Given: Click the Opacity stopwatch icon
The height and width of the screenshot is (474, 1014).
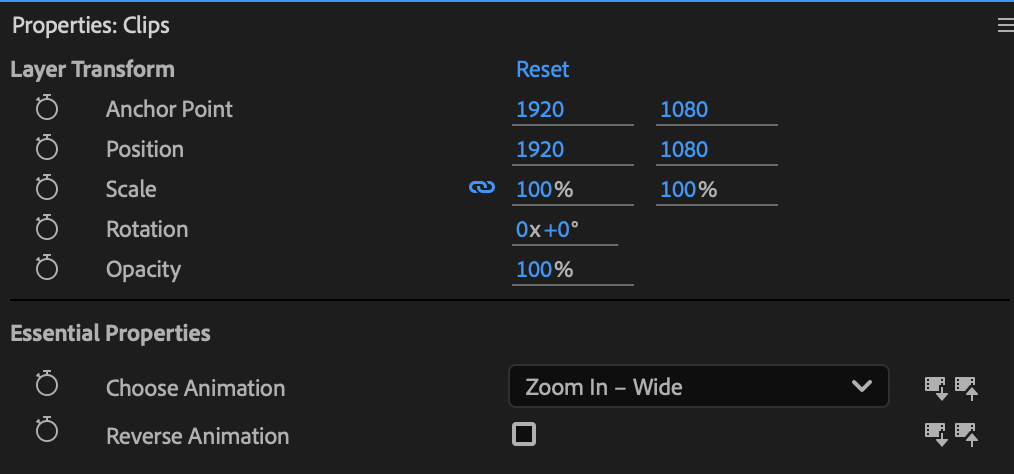Looking at the screenshot, I should pyautogui.click(x=46, y=269).
